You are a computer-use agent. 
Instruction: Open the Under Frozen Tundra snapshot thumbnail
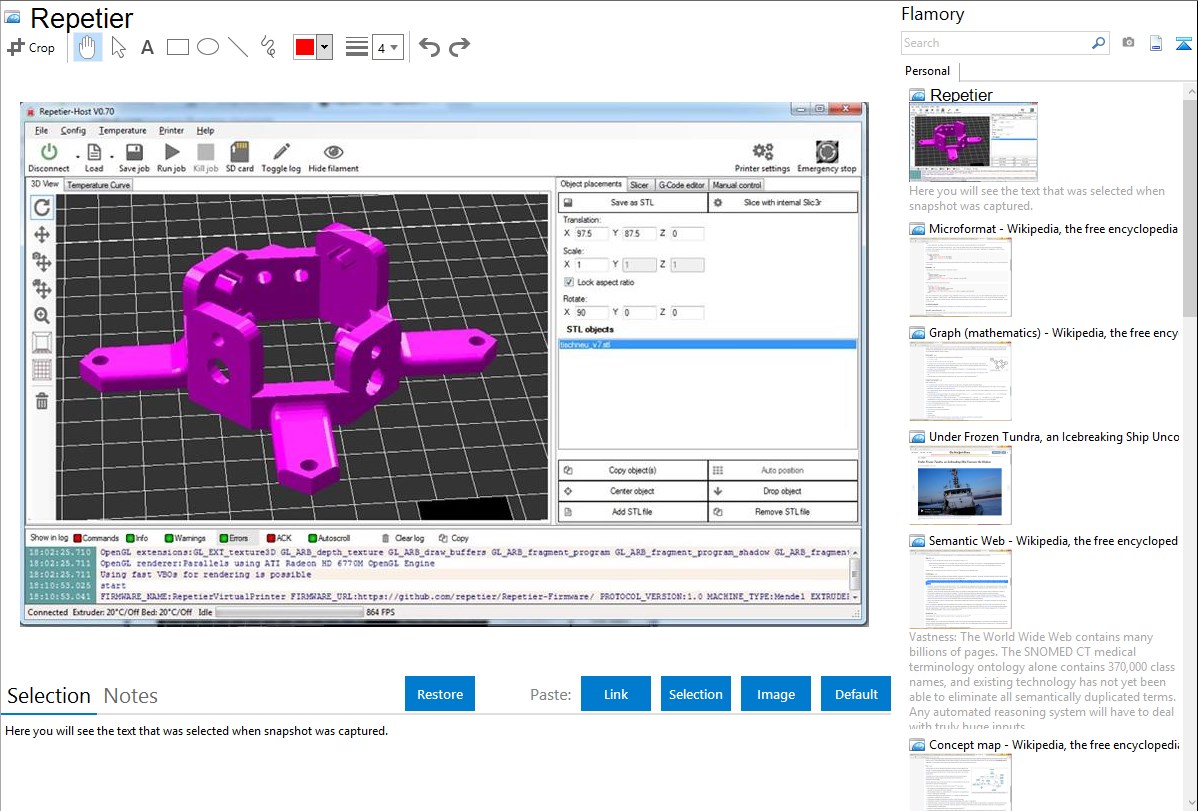pyautogui.click(x=960, y=485)
